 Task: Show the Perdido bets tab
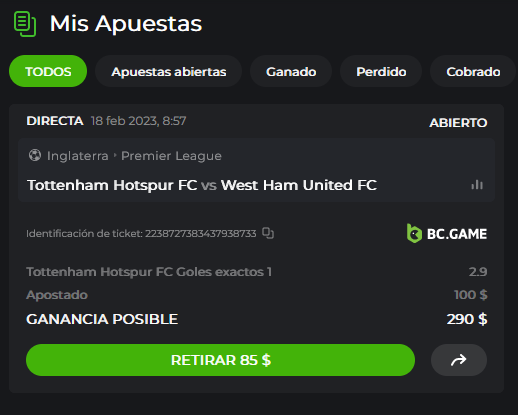(x=381, y=71)
